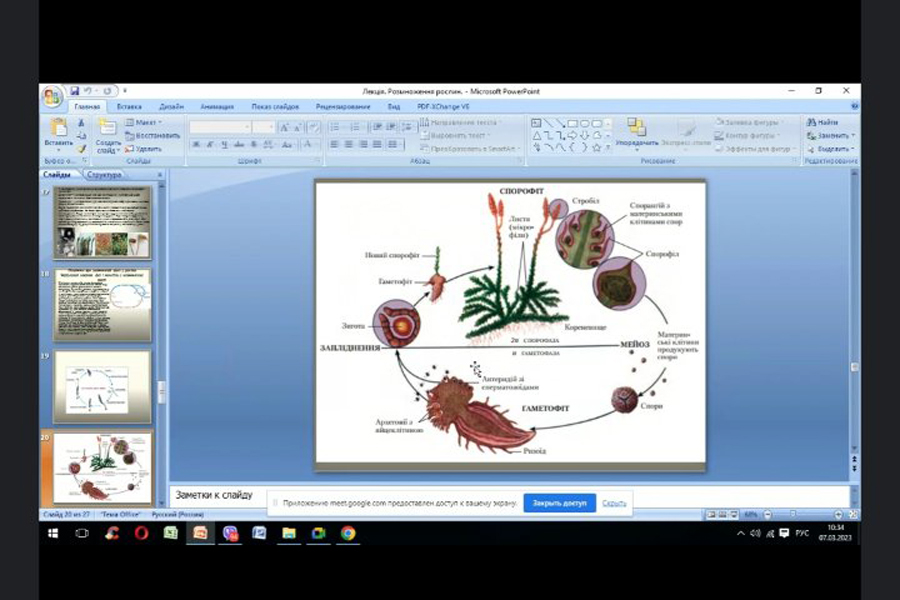Open the font name combo box
The width and height of the screenshot is (900, 600).
click(x=219, y=127)
